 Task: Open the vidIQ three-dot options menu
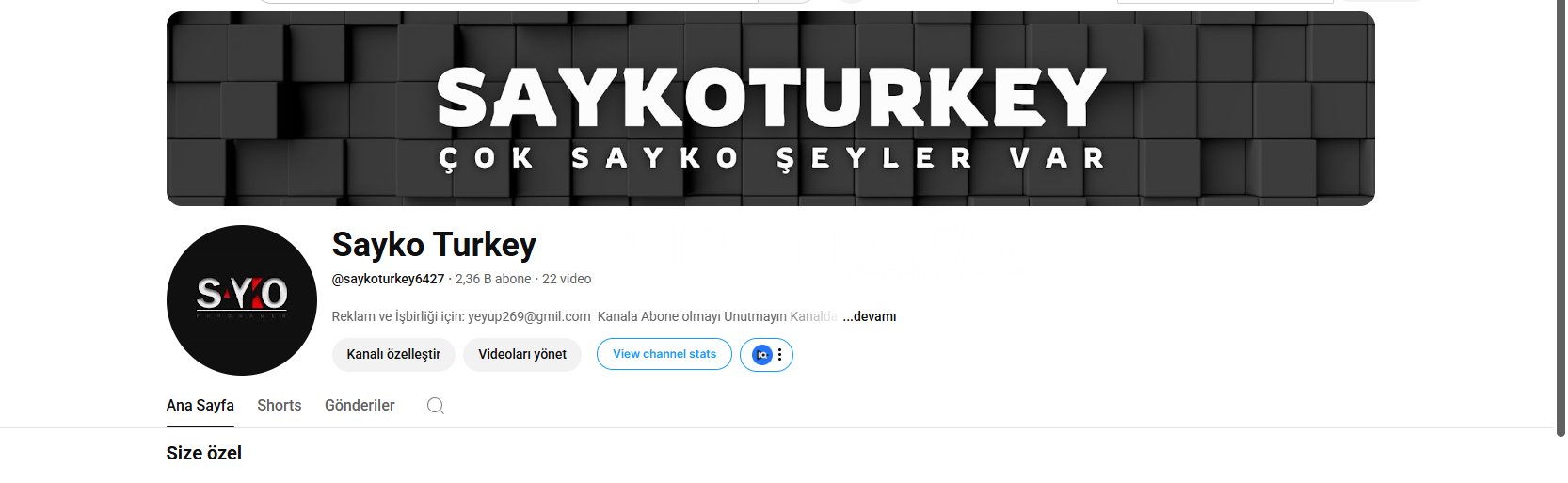780,355
